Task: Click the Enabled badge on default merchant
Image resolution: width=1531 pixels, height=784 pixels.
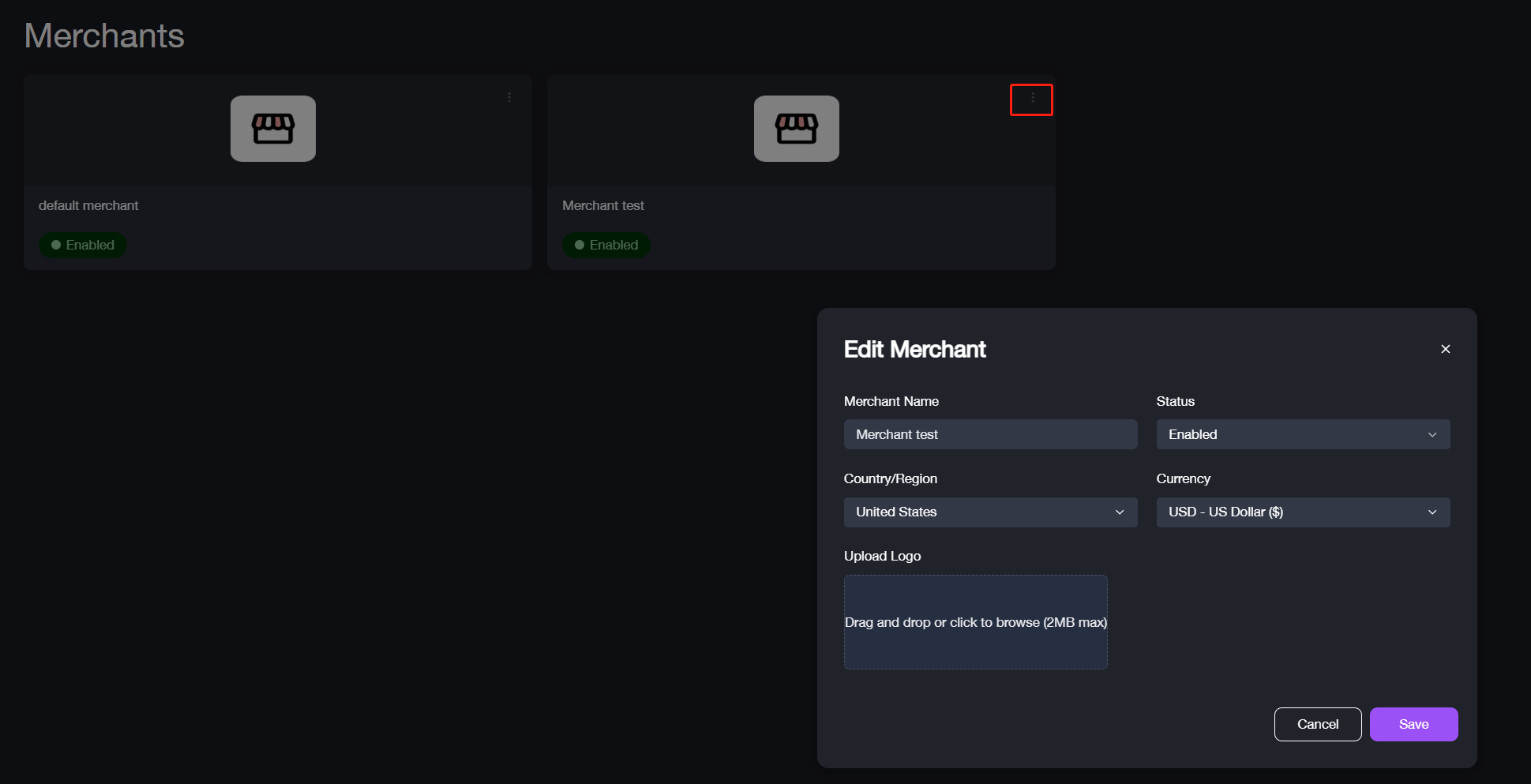Action: click(83, 245)
